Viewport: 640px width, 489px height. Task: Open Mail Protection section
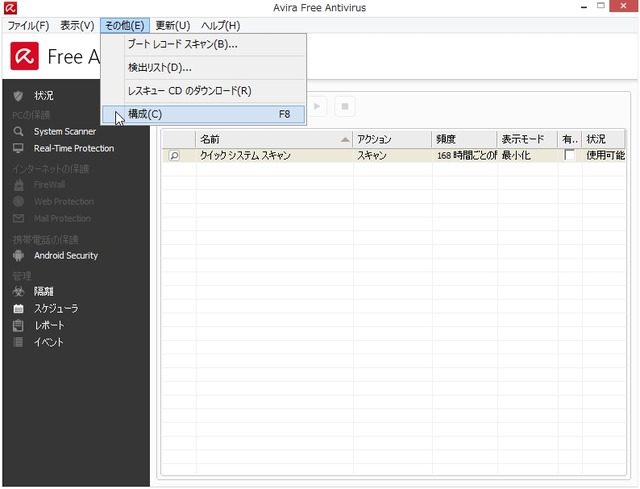pyautogui.click(x=62, y=218)
